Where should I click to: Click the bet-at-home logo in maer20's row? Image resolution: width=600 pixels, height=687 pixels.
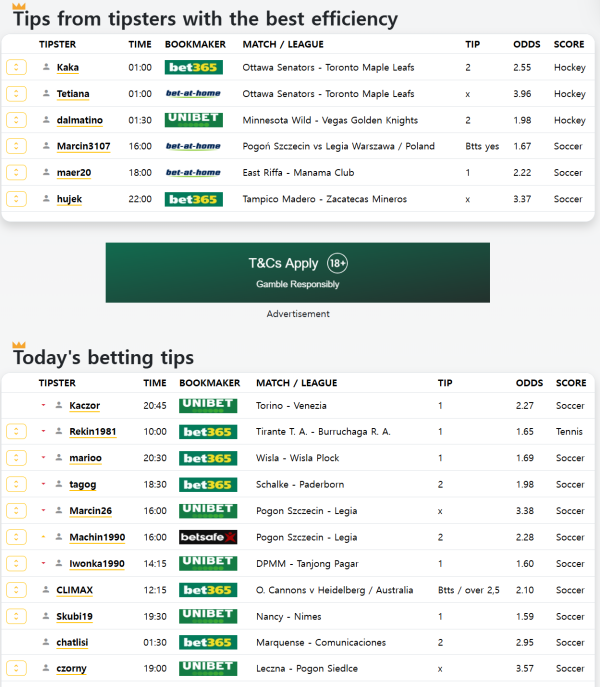[193, 173]
